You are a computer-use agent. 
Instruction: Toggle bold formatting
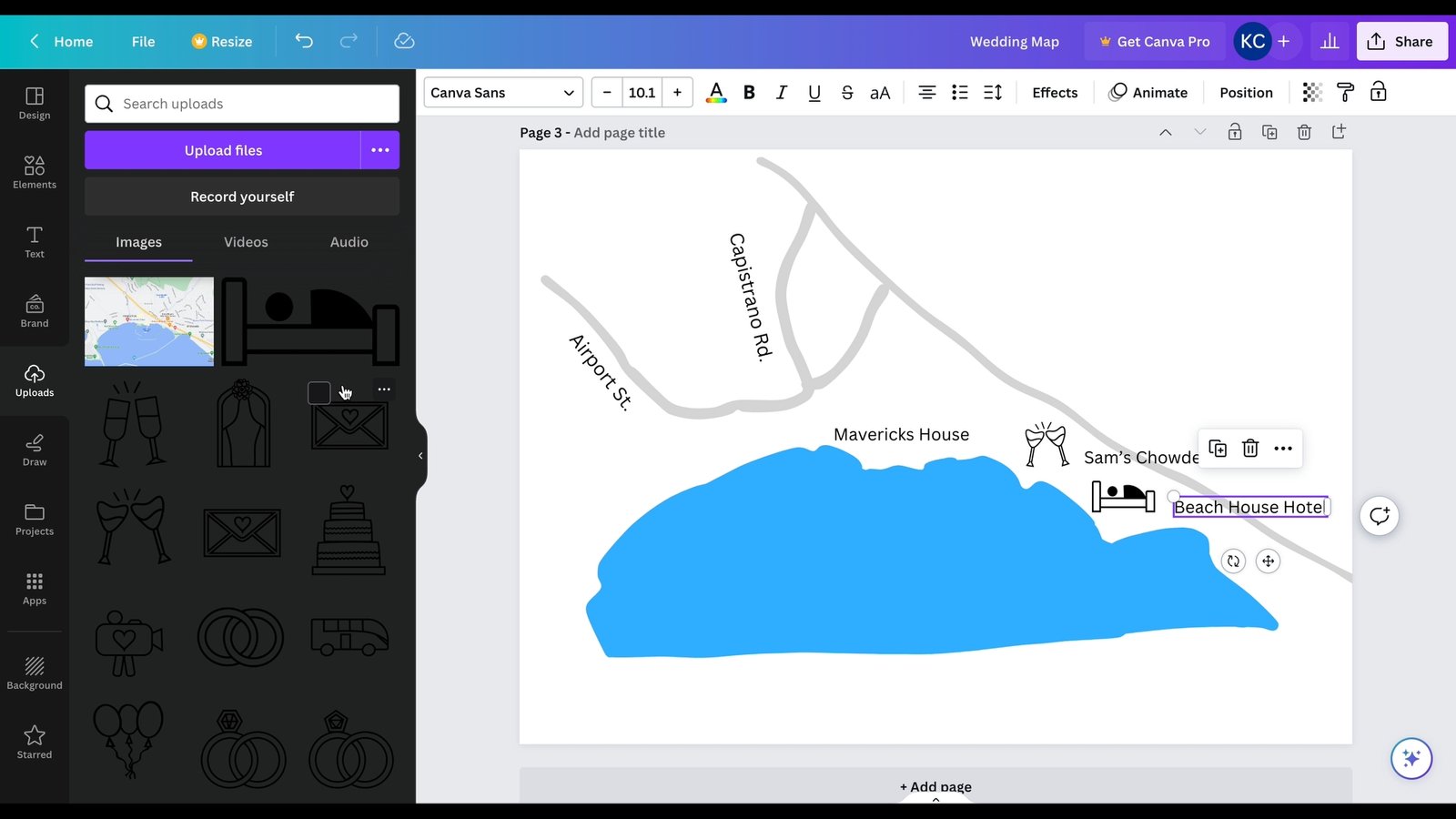point(748,92)
